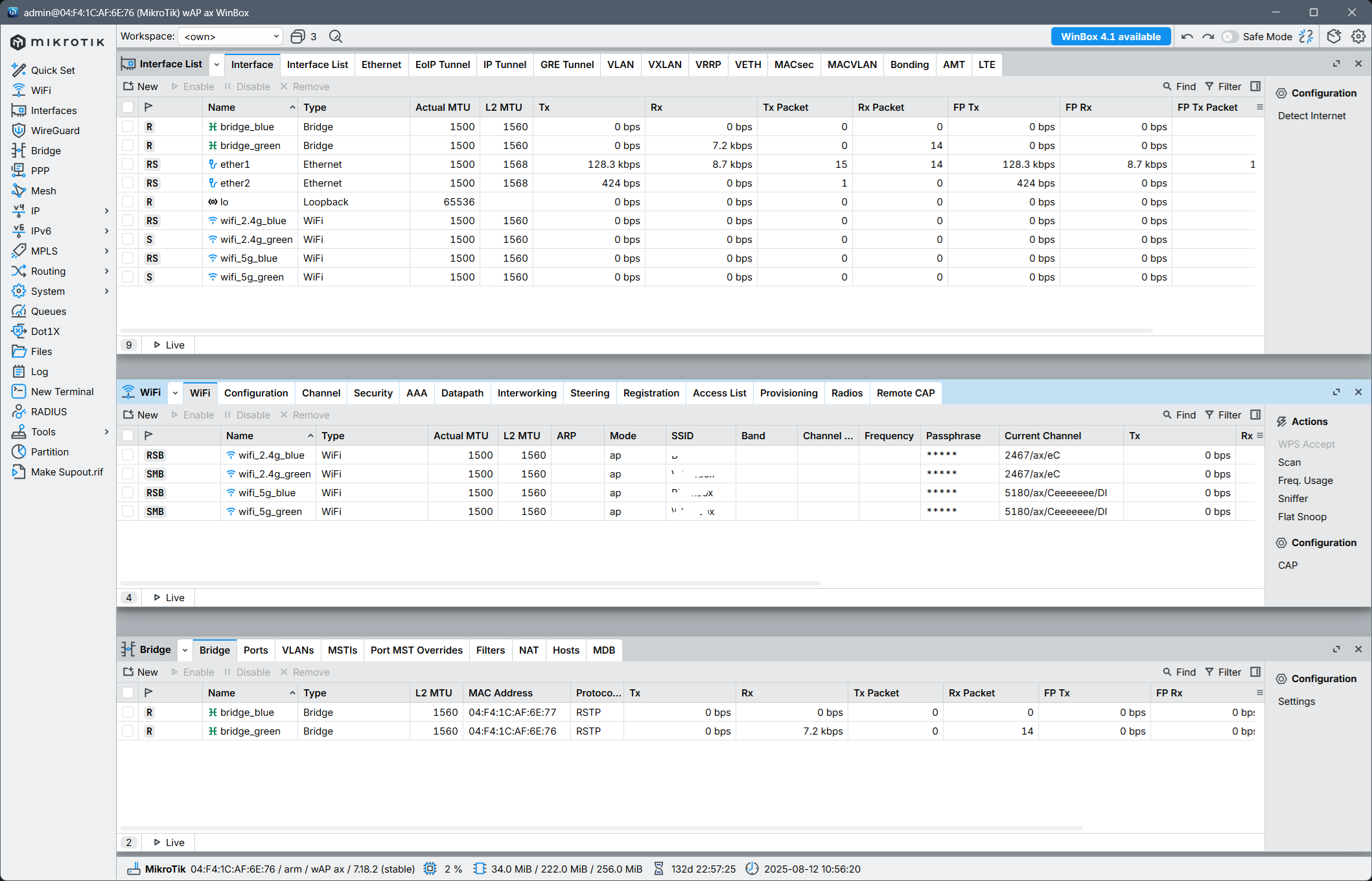Open the Ports tab in Bridge window

coord(255,650)
